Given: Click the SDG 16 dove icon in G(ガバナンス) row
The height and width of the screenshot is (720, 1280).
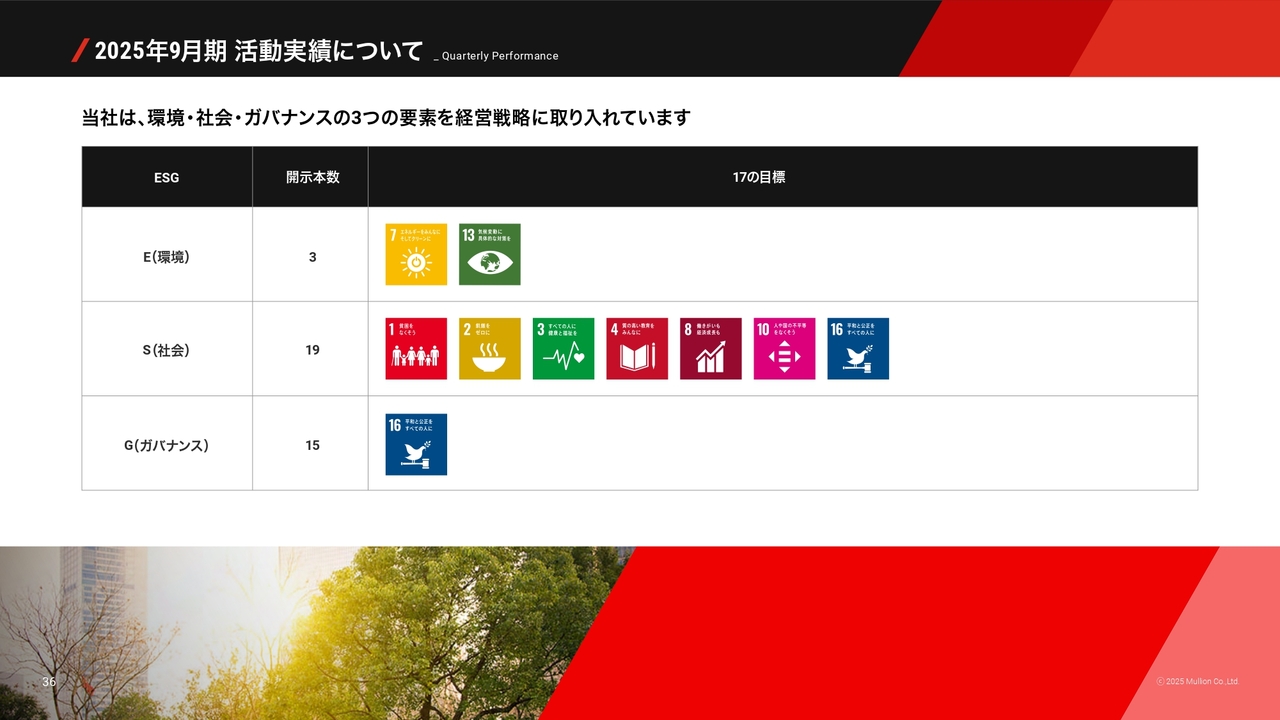Looking at the screenshot, I should coord(416,444).
